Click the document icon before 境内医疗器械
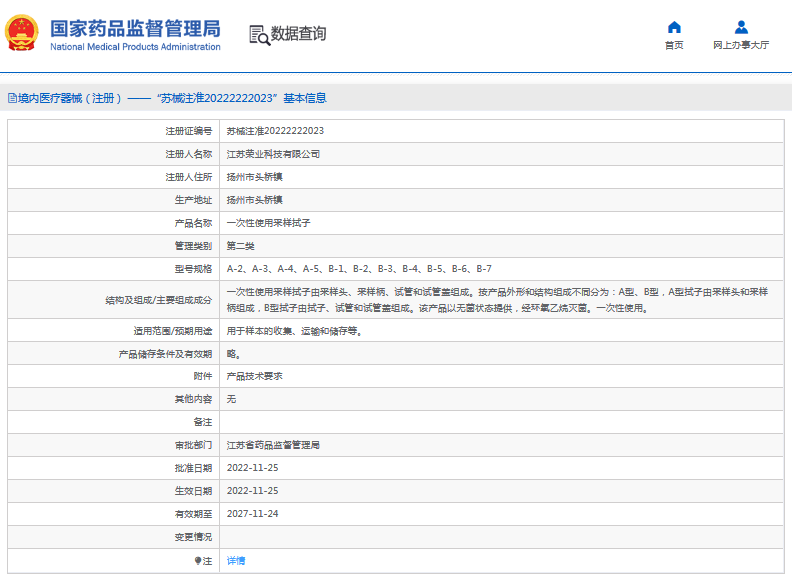The image size is (792, 577). 12,98
